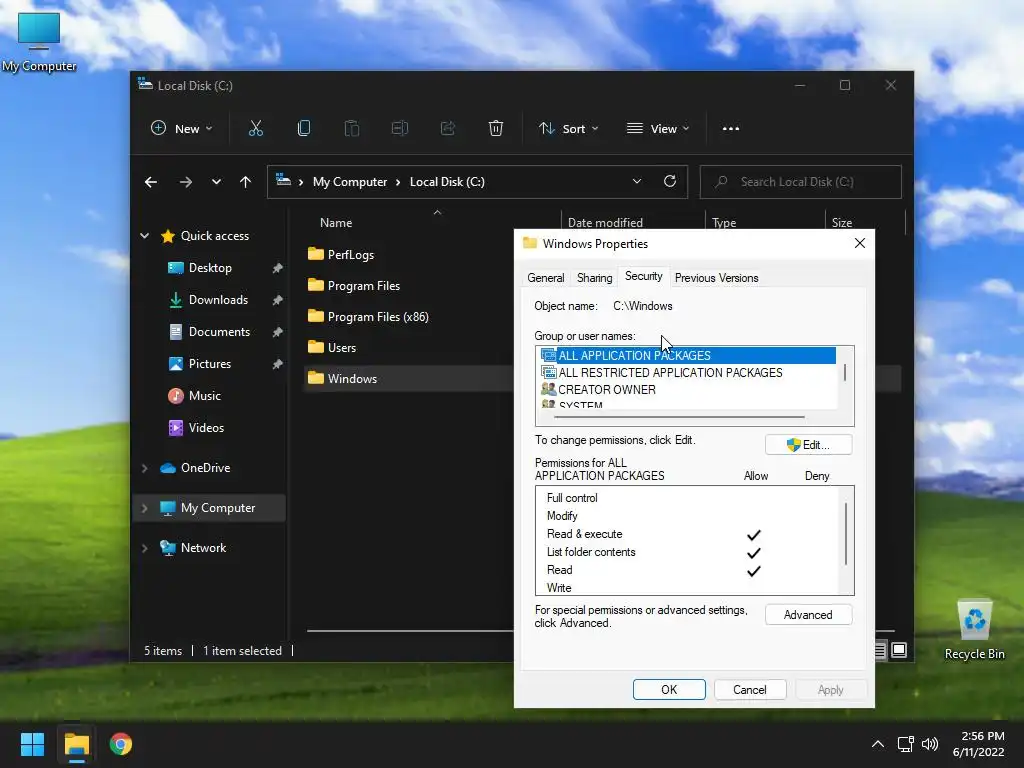
Task: Unpin Pictures from Quick access
Action: click(x=278, y=364)
